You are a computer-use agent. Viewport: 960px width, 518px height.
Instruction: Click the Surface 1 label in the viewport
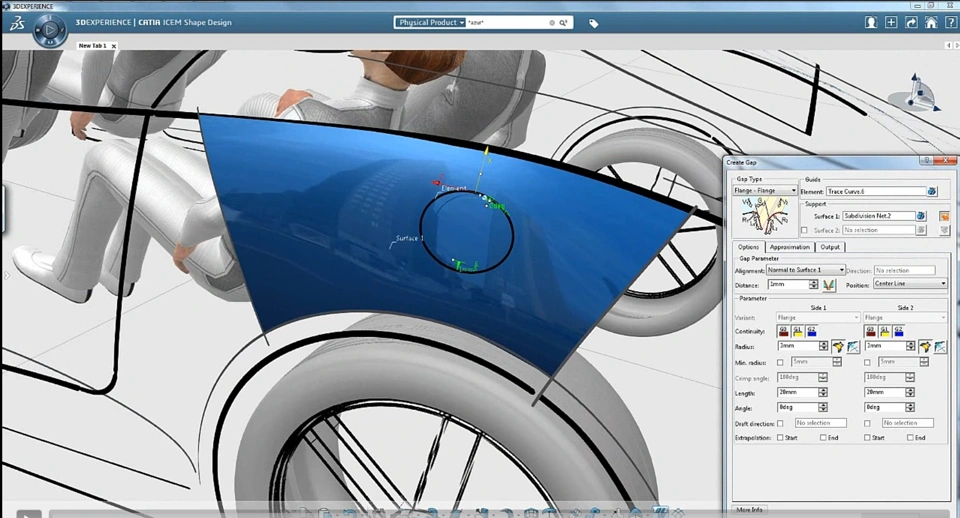[x=410, y=238]
